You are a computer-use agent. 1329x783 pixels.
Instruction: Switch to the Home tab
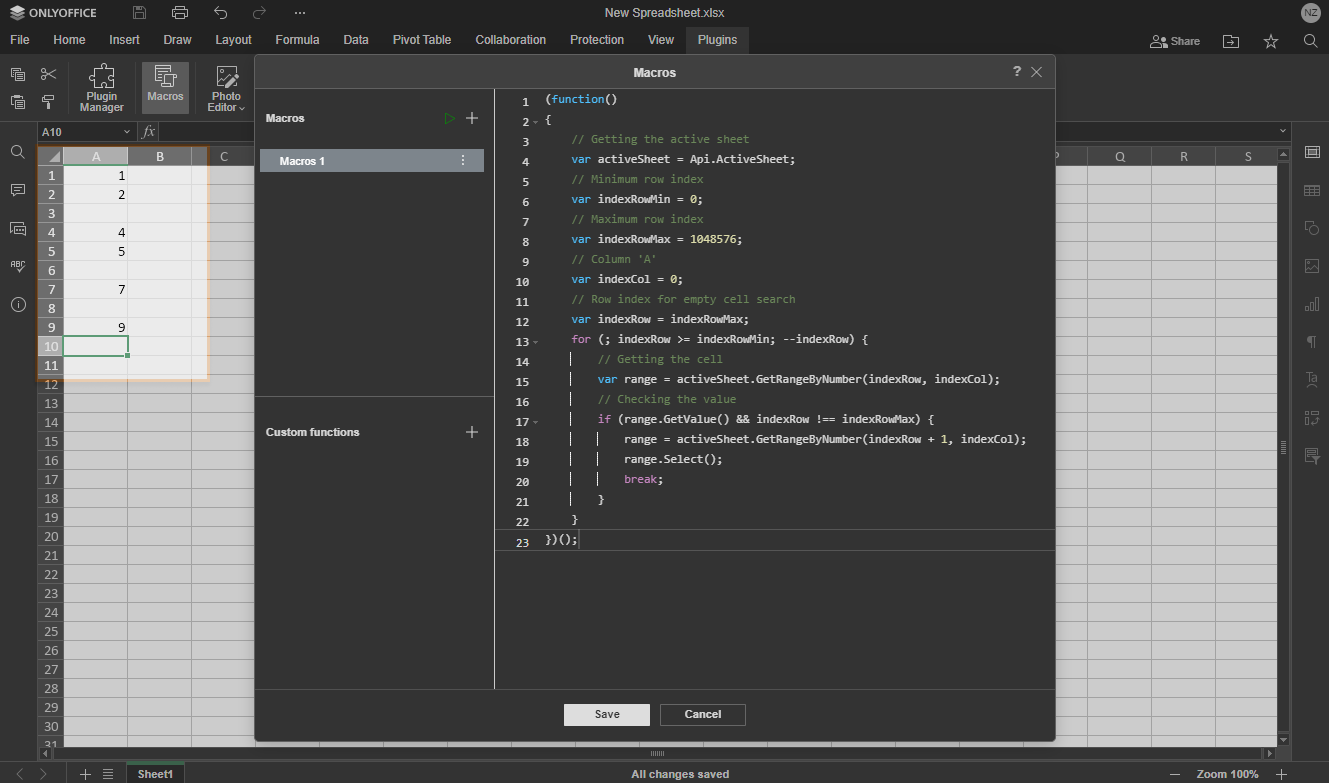tap(69, 40)
